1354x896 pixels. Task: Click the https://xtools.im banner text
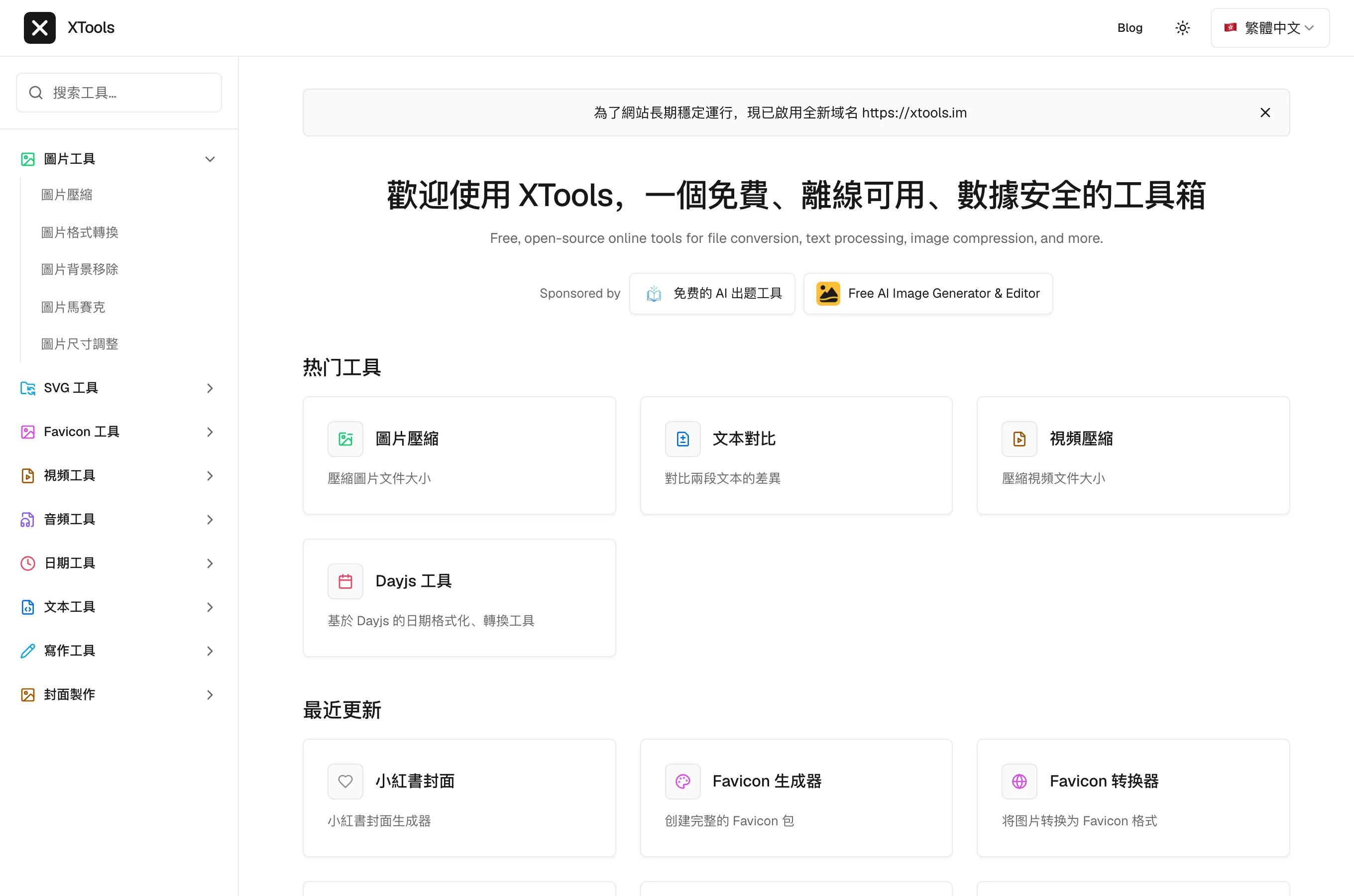(914, 112)
